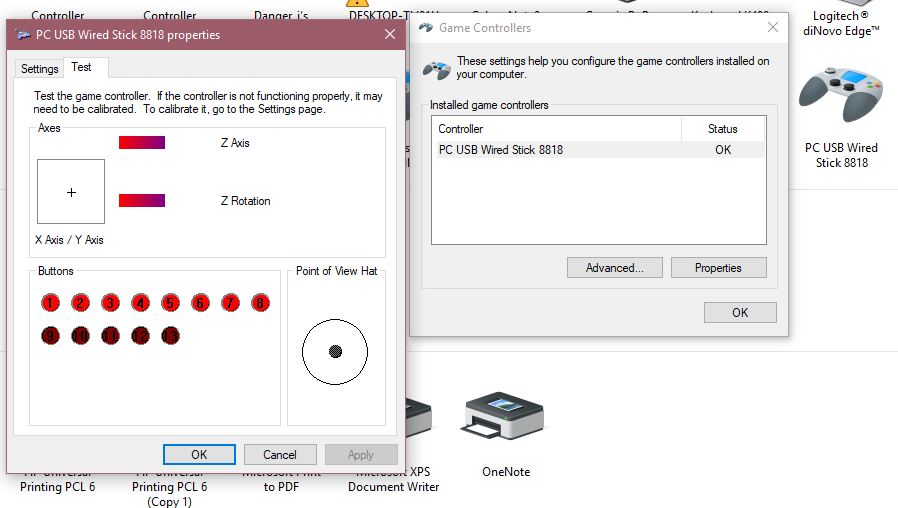Click dark button indicator 9
The image size is (898, 508).
50,335
